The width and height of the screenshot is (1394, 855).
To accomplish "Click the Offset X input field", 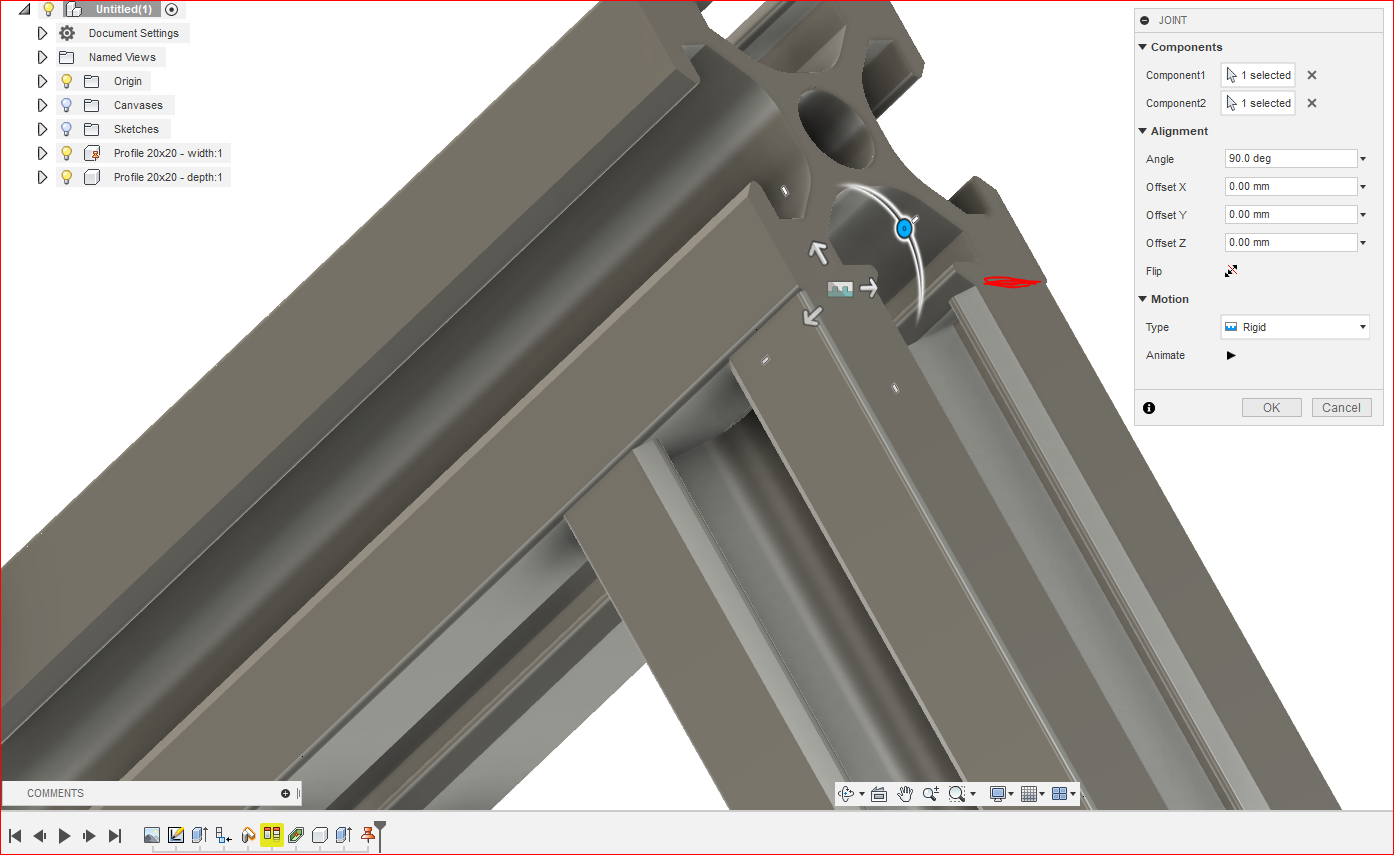I will pos(1290,186).
